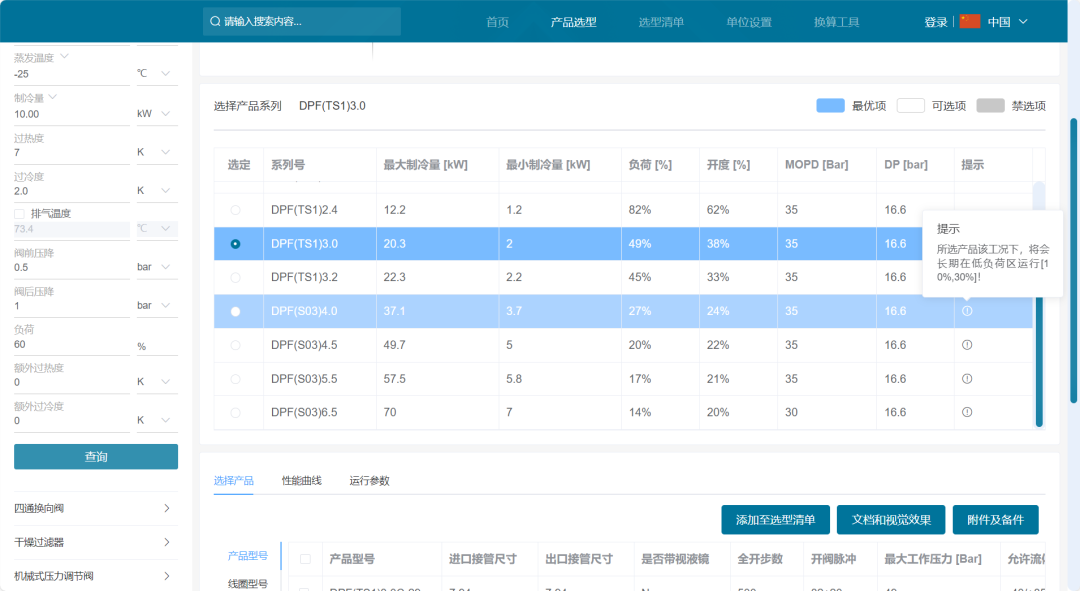Switch to the 选择产品 tab

click(x=233, y=481)
